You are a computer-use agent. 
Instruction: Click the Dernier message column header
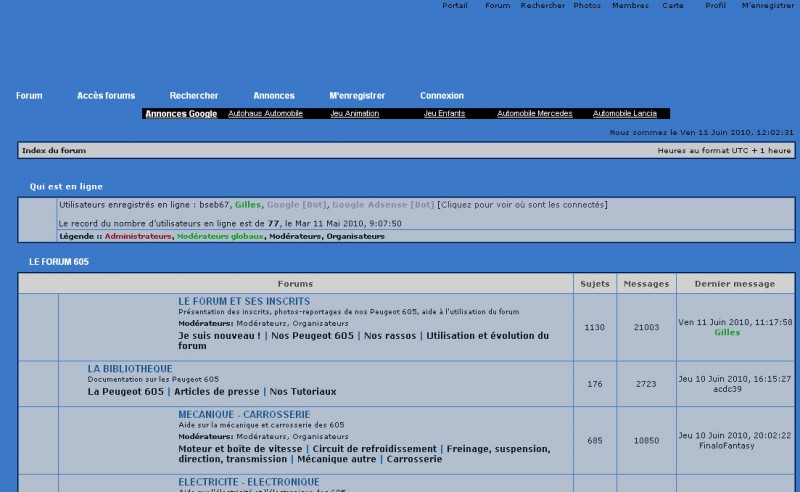pos(735,284)
